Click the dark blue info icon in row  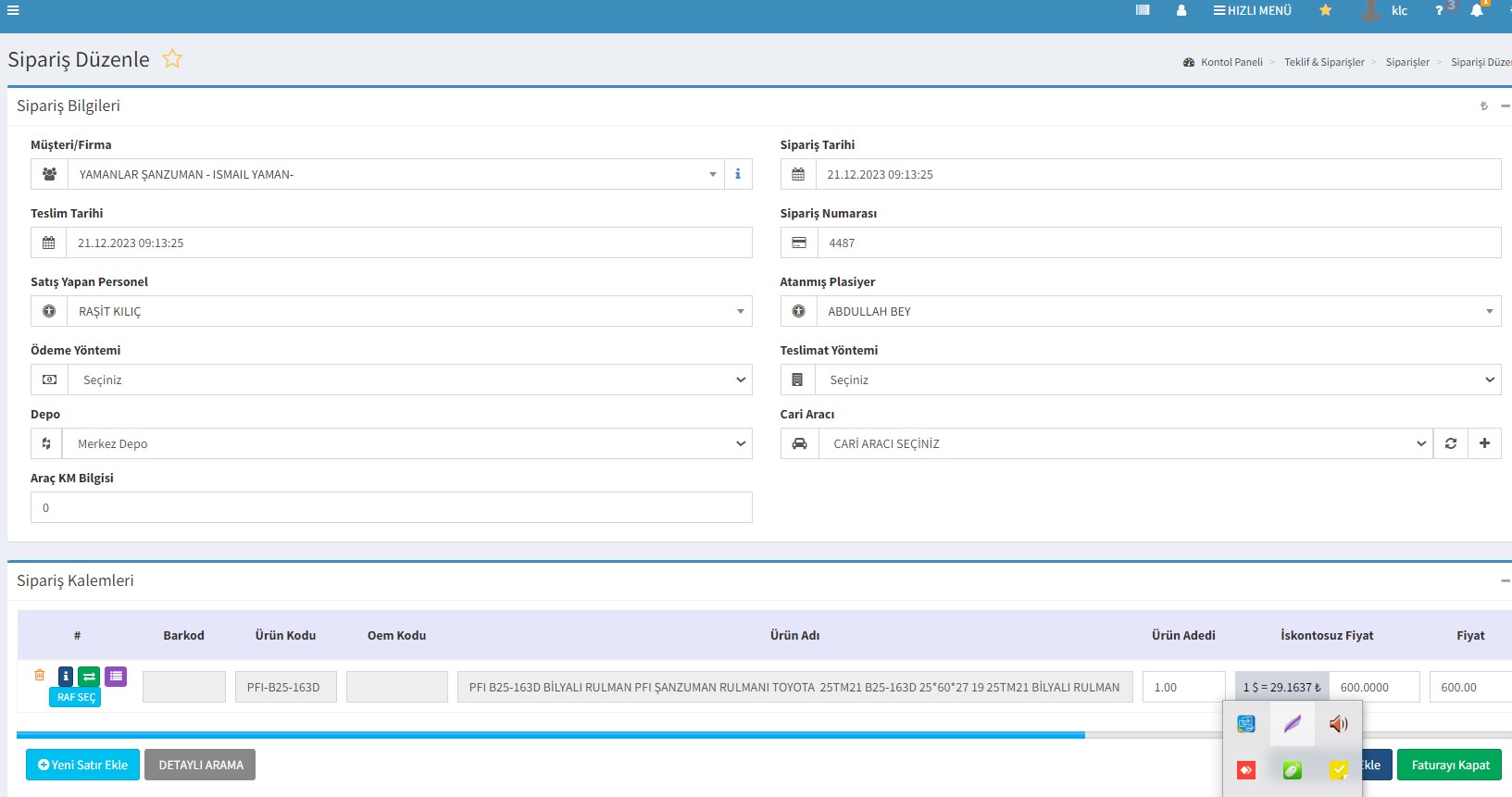click(66, 677)
